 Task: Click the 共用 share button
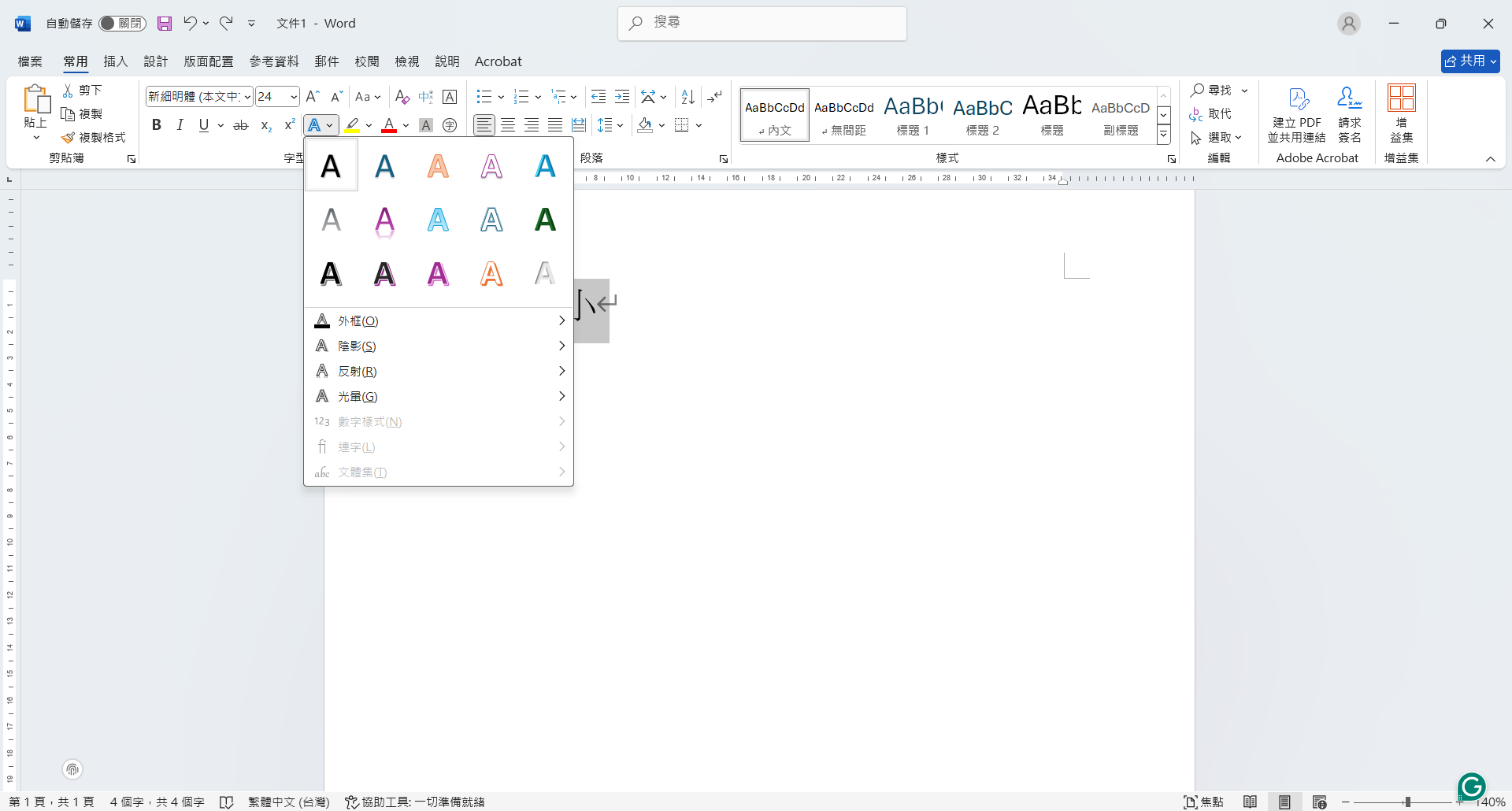click(1469, 61)
